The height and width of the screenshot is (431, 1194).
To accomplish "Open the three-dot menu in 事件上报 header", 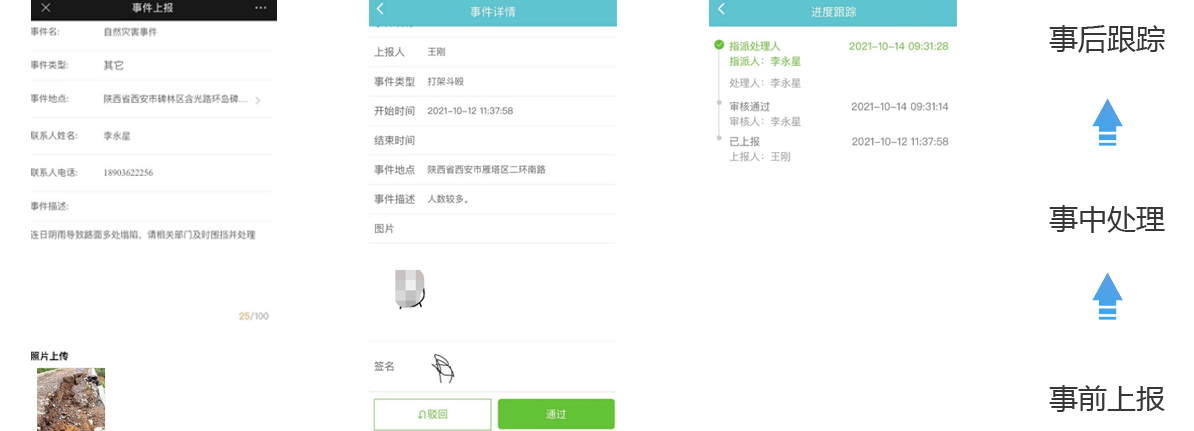I will click(260, 8).
